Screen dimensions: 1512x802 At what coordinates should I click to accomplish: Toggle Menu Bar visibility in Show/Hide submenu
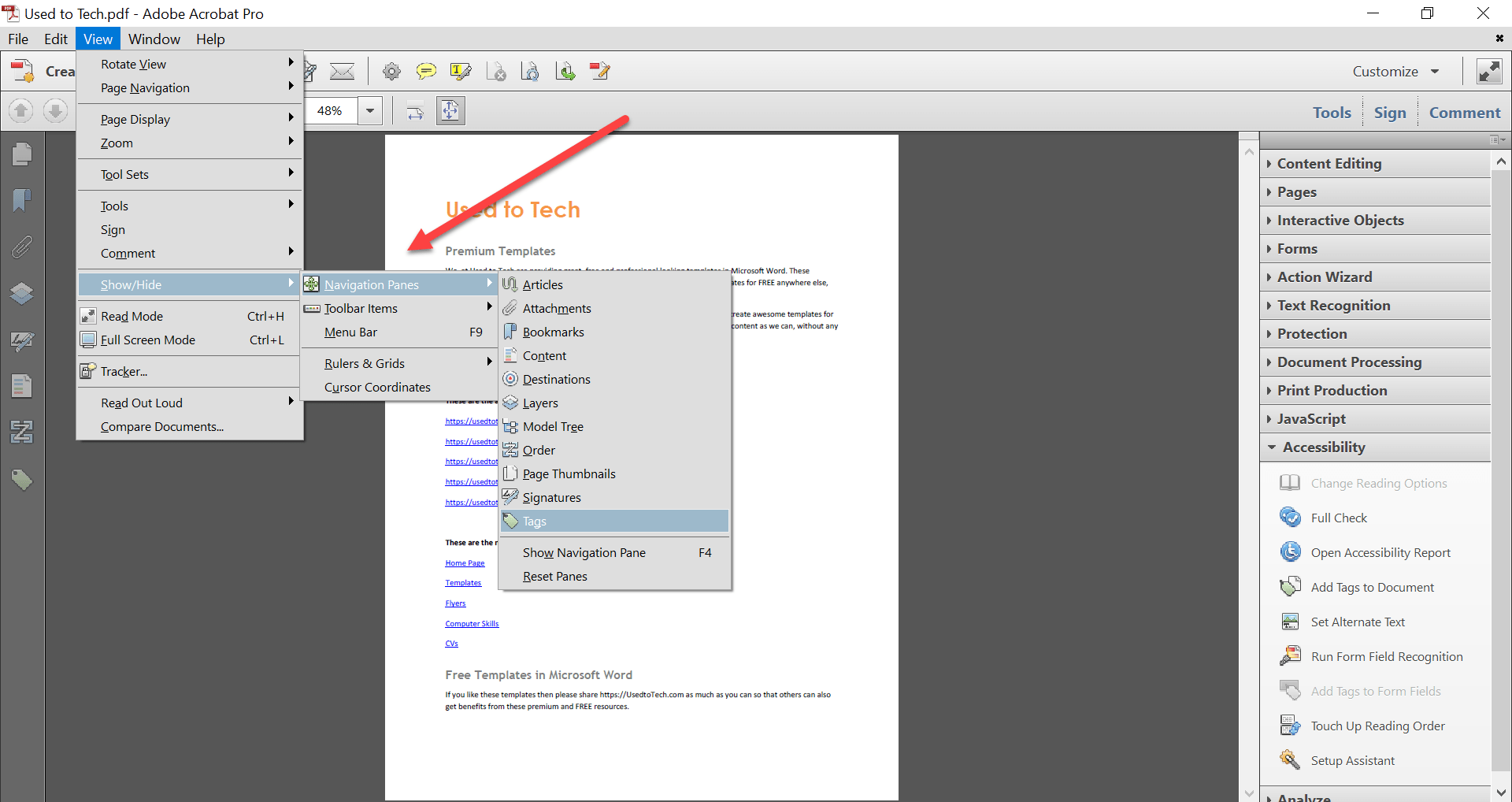tap(399, 332)
